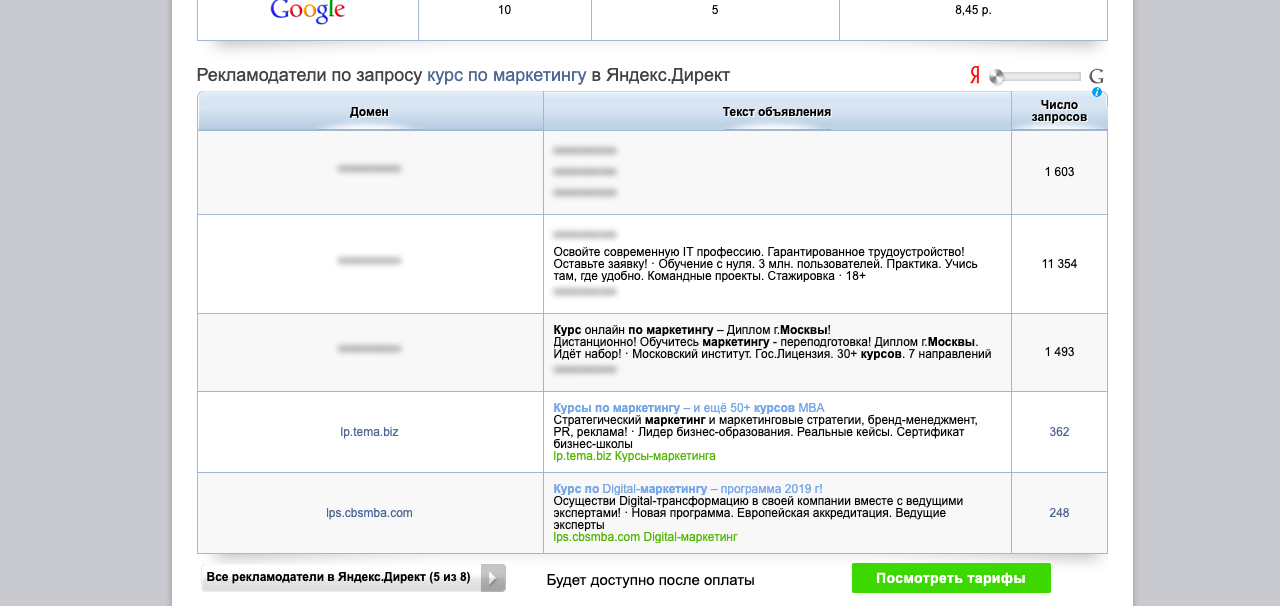Screen dimensions: 1280x606
Task: Click the number 5 in the Google row
Action: pyautogui.click(x=715, y=10)
